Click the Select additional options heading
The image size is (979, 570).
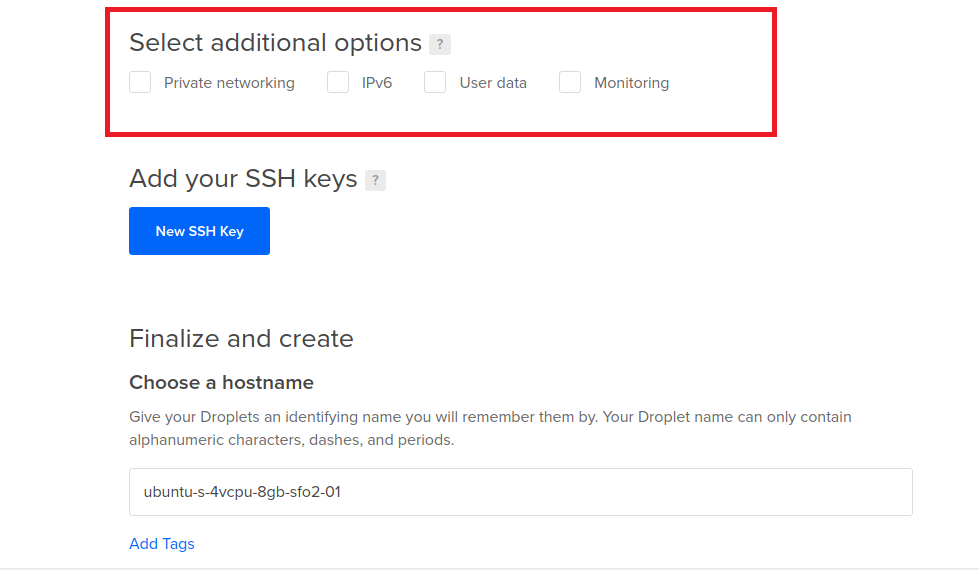click(275, 43)
